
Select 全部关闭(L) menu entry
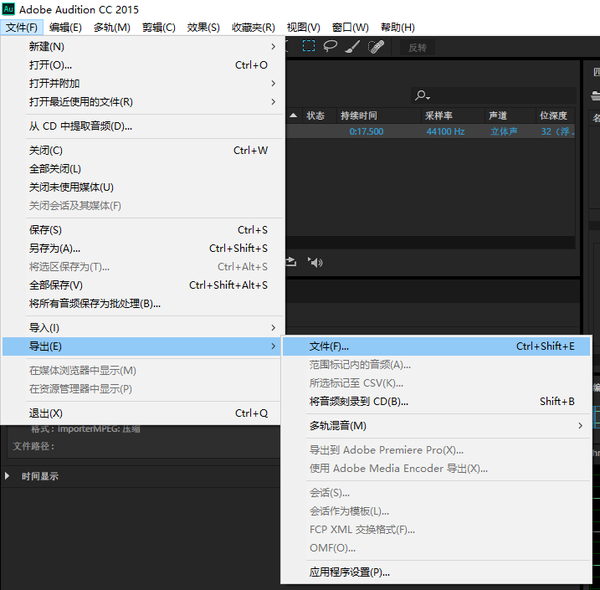(142, 169)
